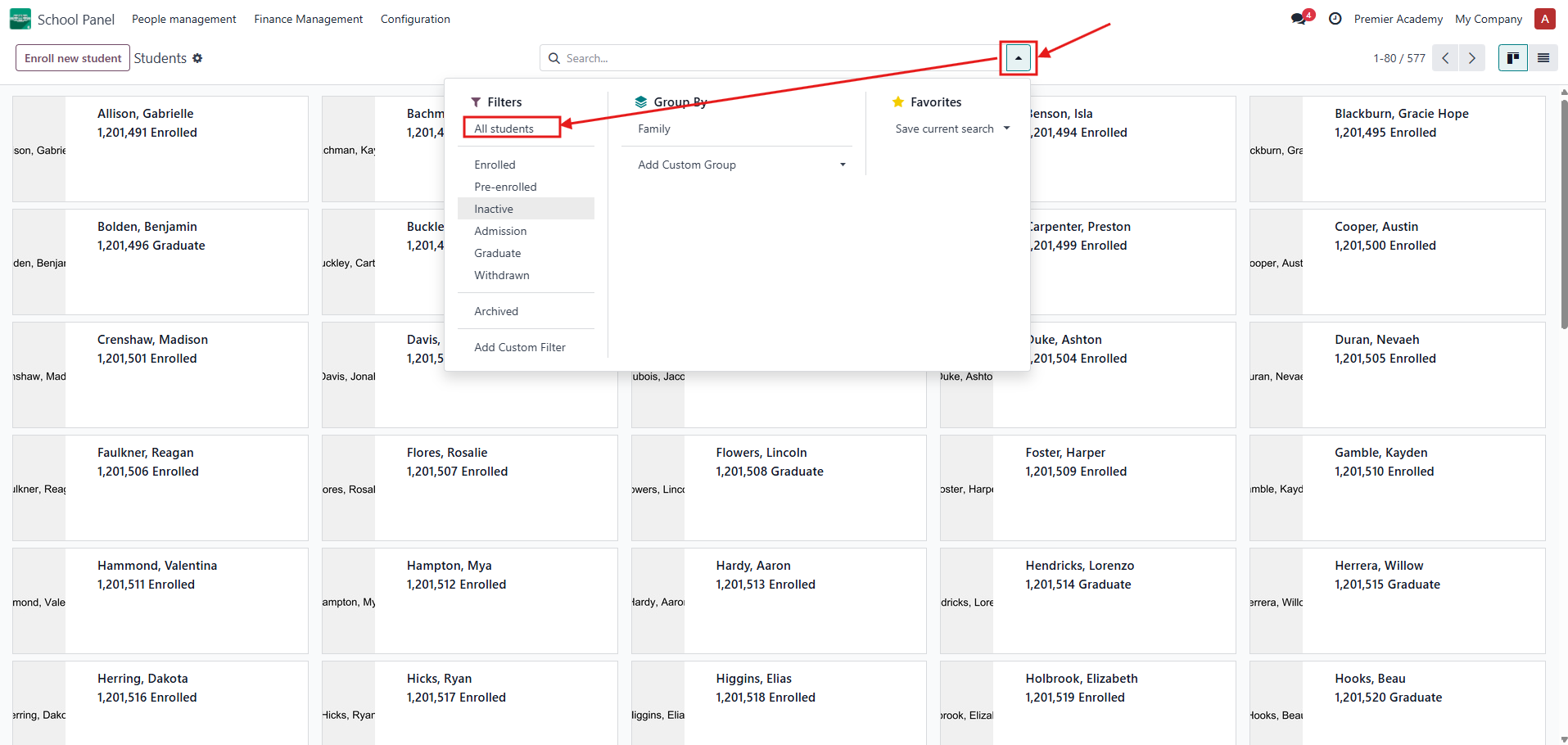Open the Finance Management menu

(x=308, y=19)
